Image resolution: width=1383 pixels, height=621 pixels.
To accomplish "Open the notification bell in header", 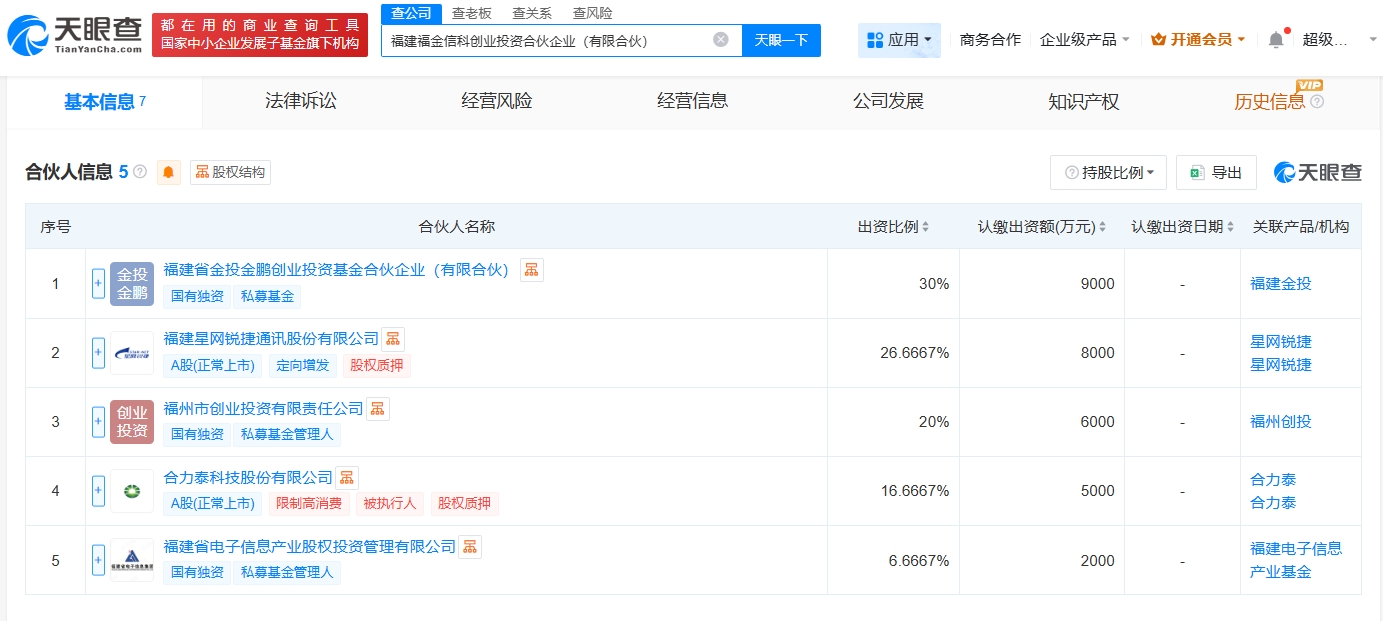I will pyautogui.click(x=1275, y=40).
